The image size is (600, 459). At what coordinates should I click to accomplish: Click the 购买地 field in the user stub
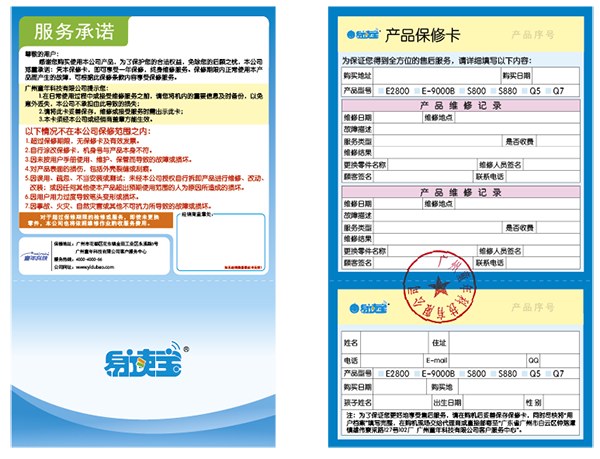tap(518, 387)
